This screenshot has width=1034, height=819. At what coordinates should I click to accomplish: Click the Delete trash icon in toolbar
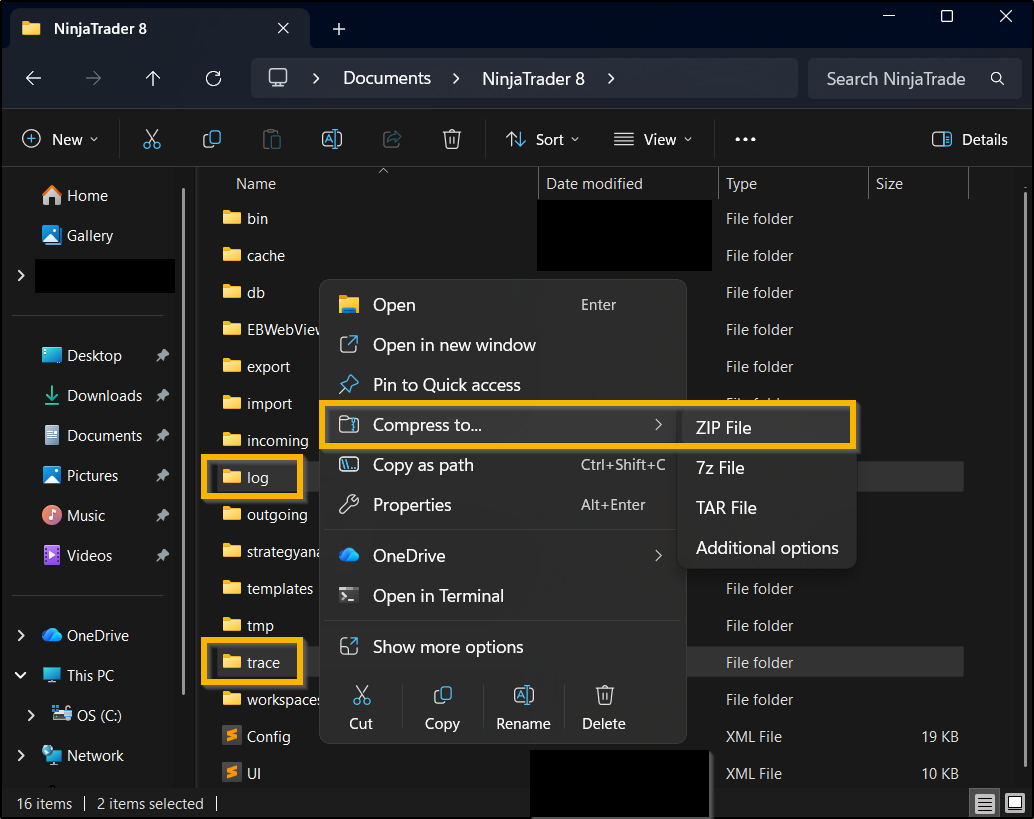pyautogui.click(x=452, y=139)
